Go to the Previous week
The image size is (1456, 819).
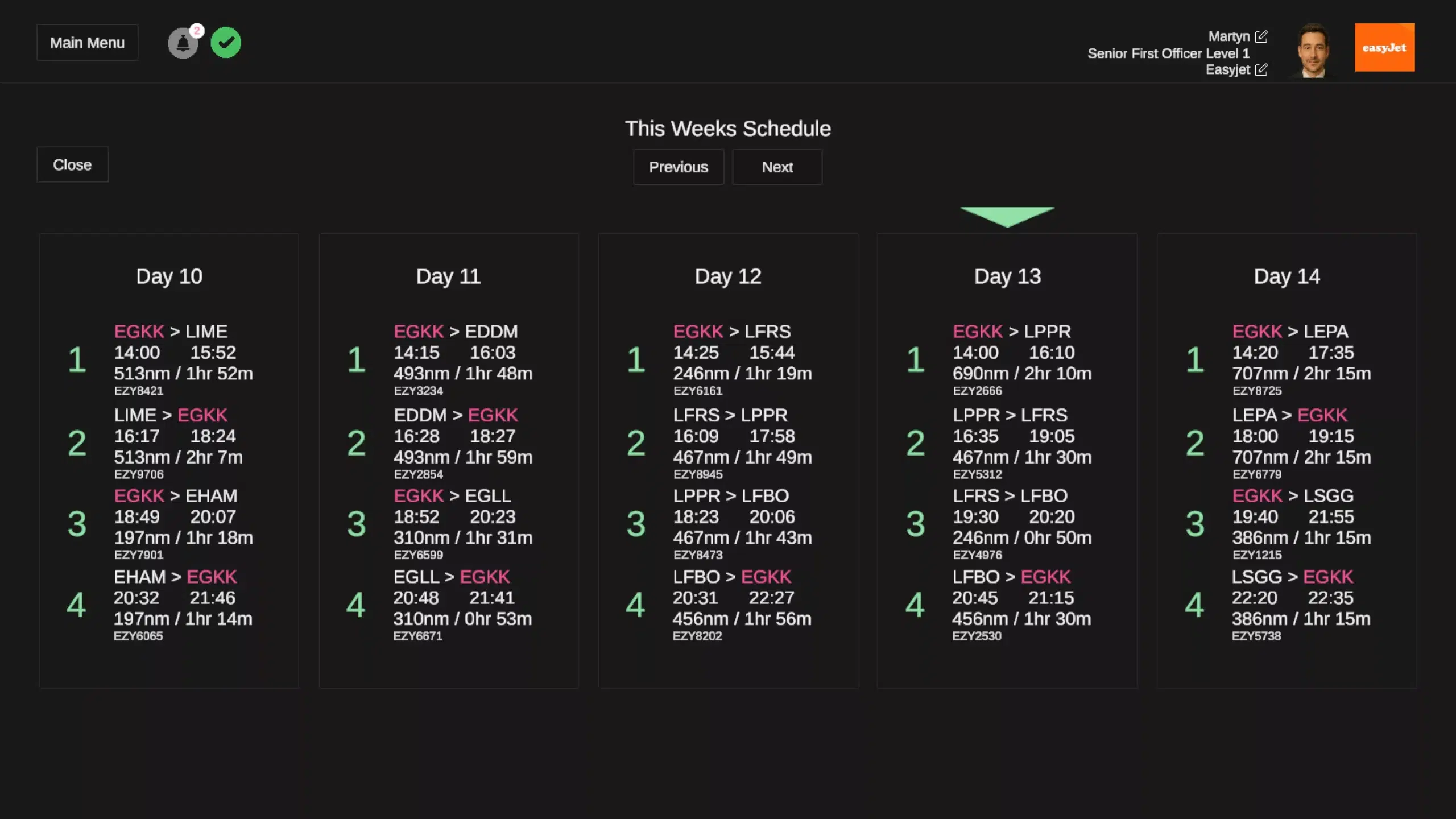678,167
